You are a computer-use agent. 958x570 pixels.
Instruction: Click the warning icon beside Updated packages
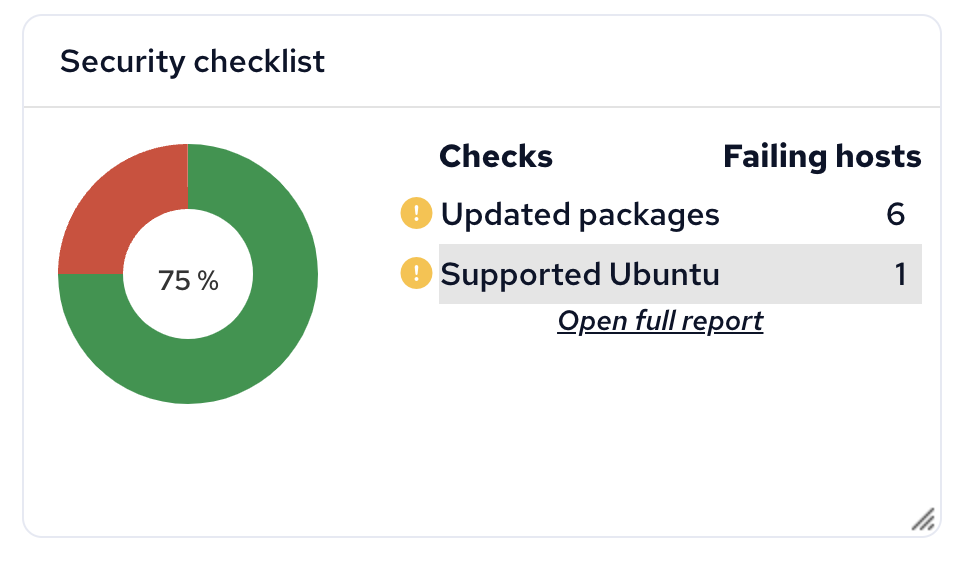point(416,213)
